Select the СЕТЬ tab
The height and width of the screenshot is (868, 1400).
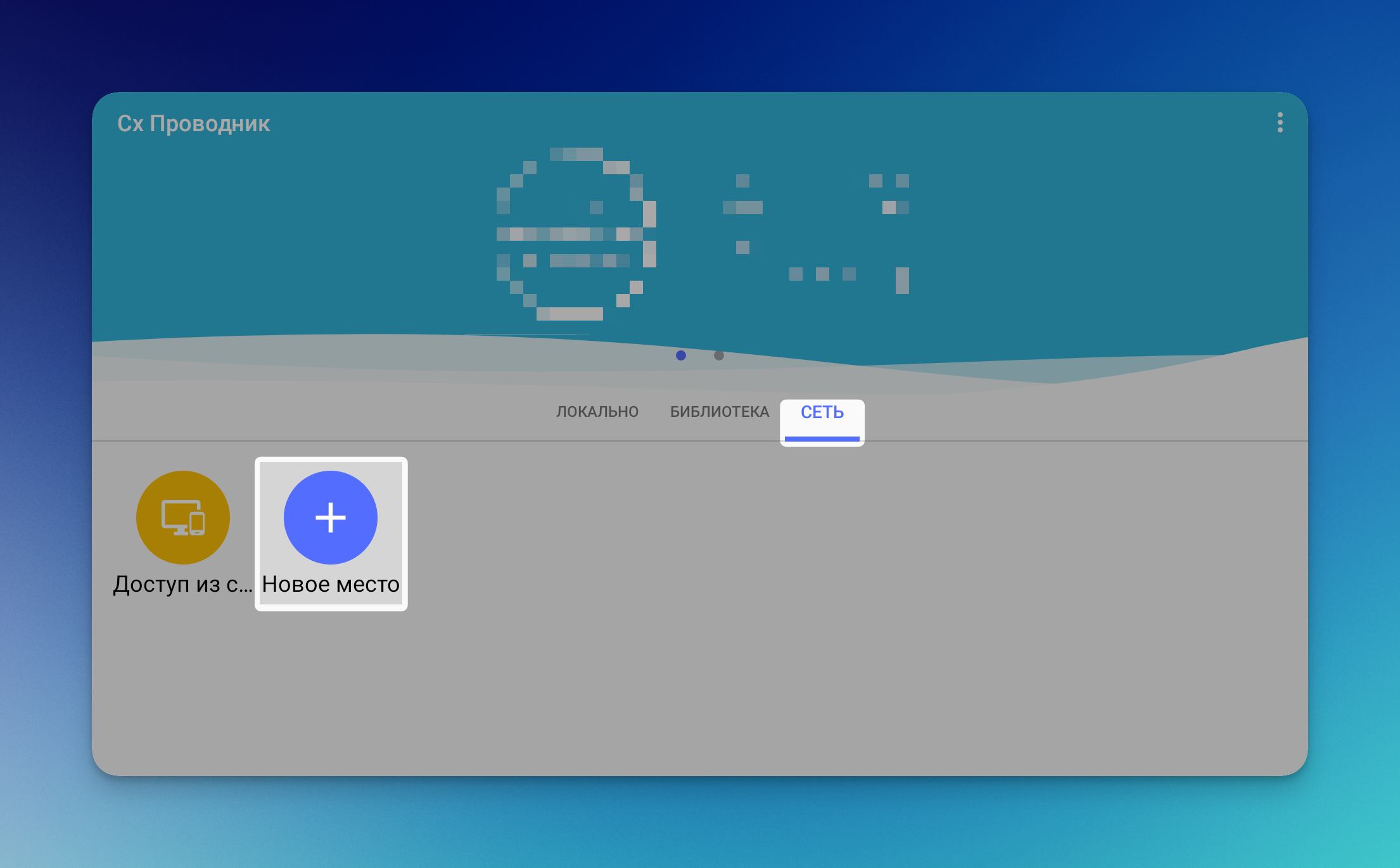822,412
